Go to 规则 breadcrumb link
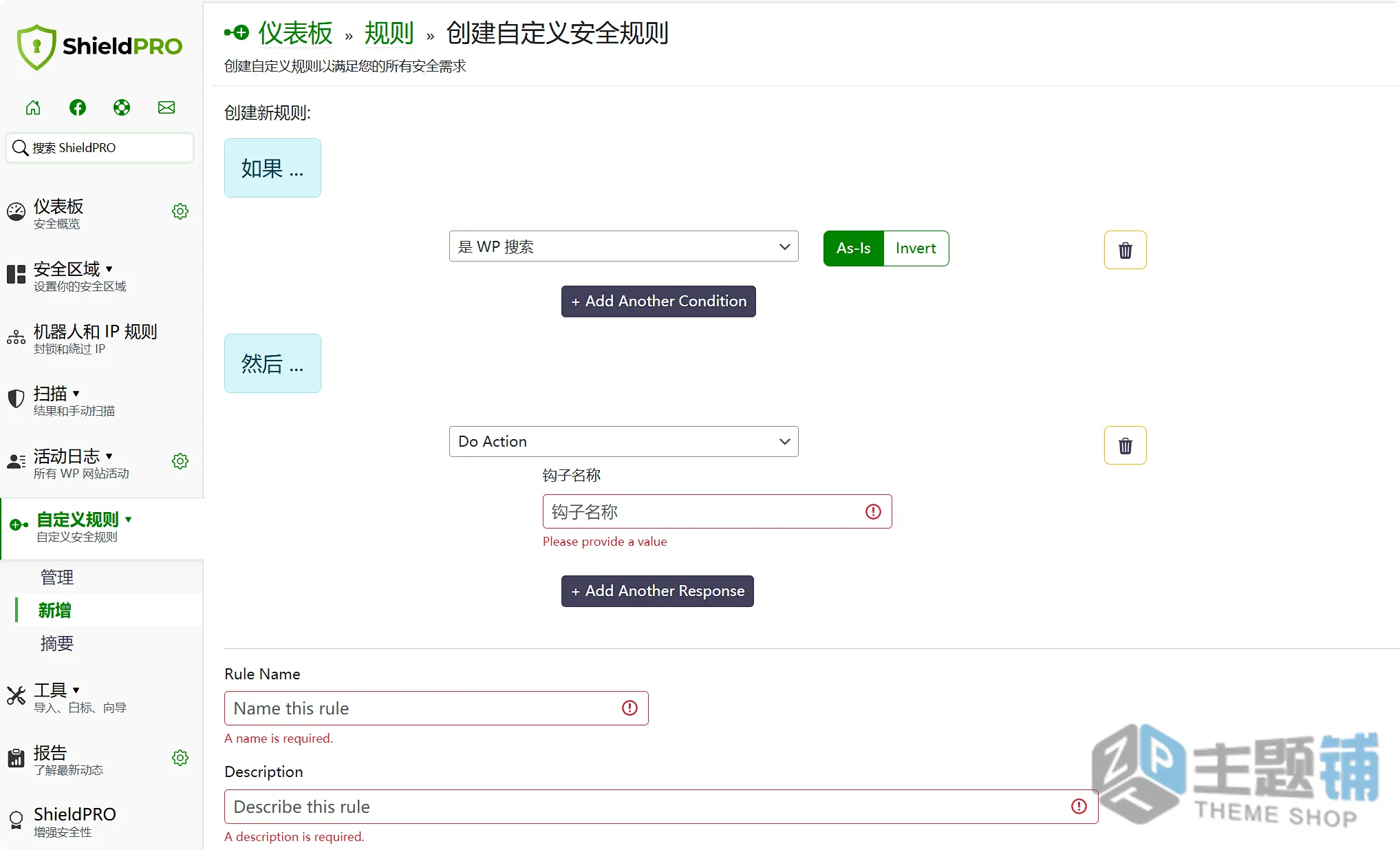 pos(389,33)
